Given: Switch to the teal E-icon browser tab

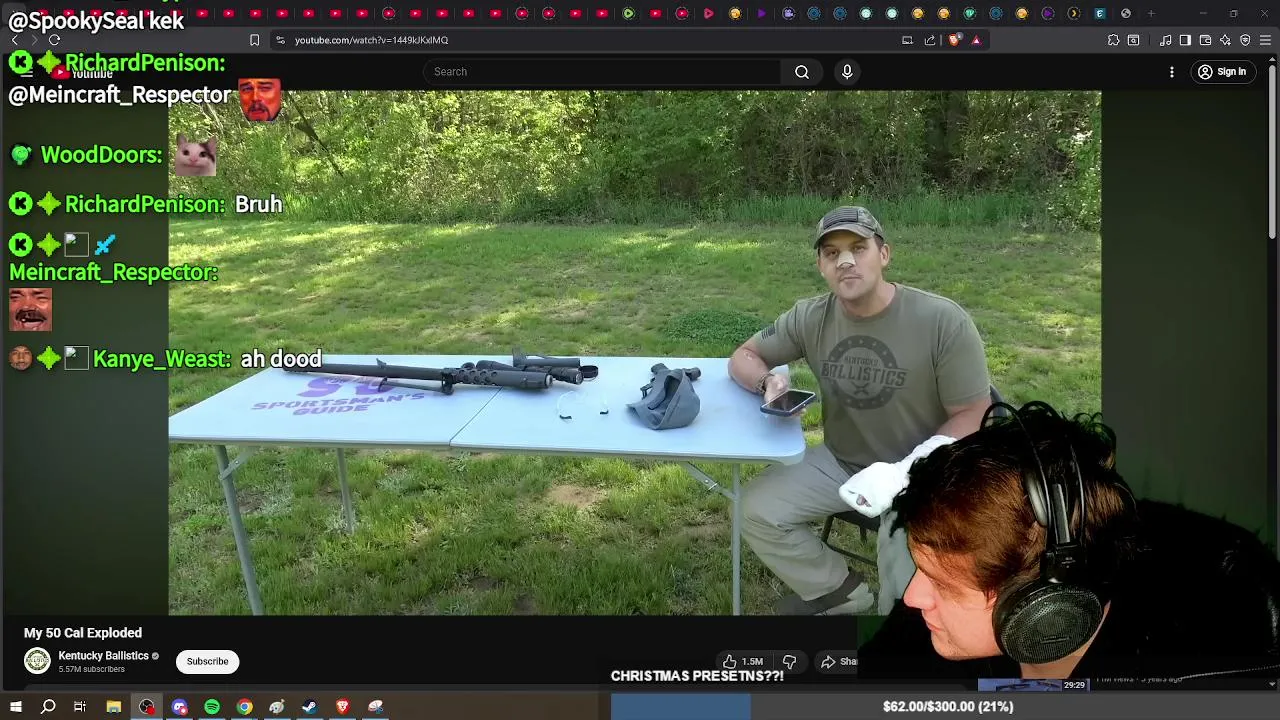Looking at the screenshot, I should click(x=1100, y=13).
